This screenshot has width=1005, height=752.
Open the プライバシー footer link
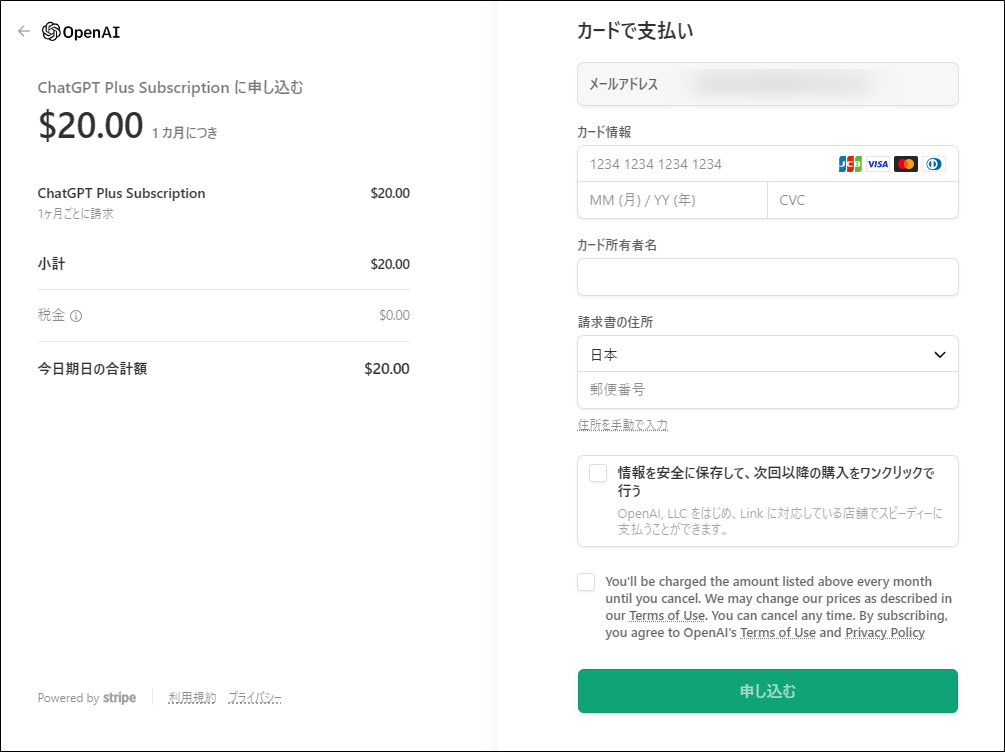tap(254, 698)
